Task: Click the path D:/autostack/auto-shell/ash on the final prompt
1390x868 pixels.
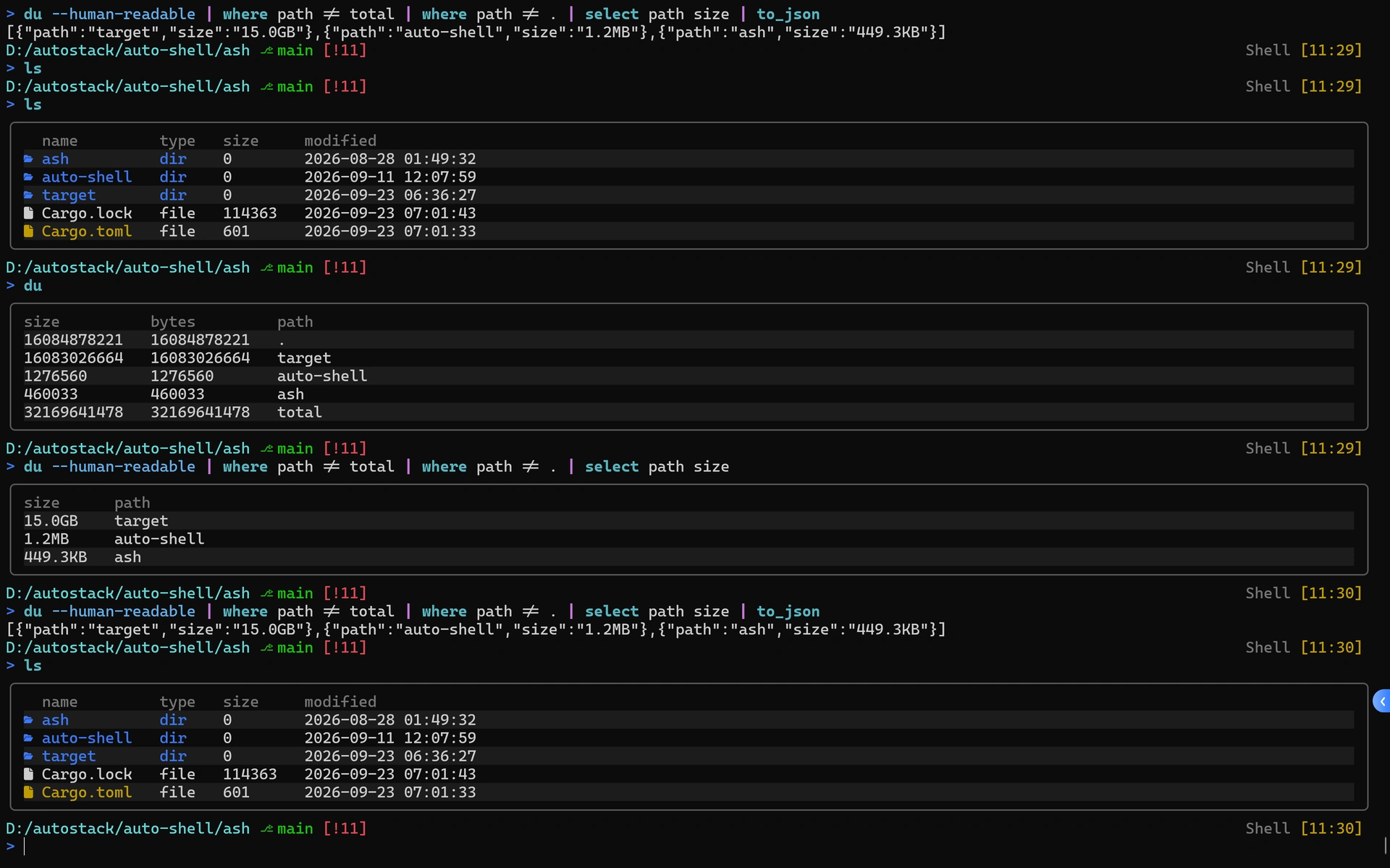Action: pyautogui.click(x=127, y=828)
